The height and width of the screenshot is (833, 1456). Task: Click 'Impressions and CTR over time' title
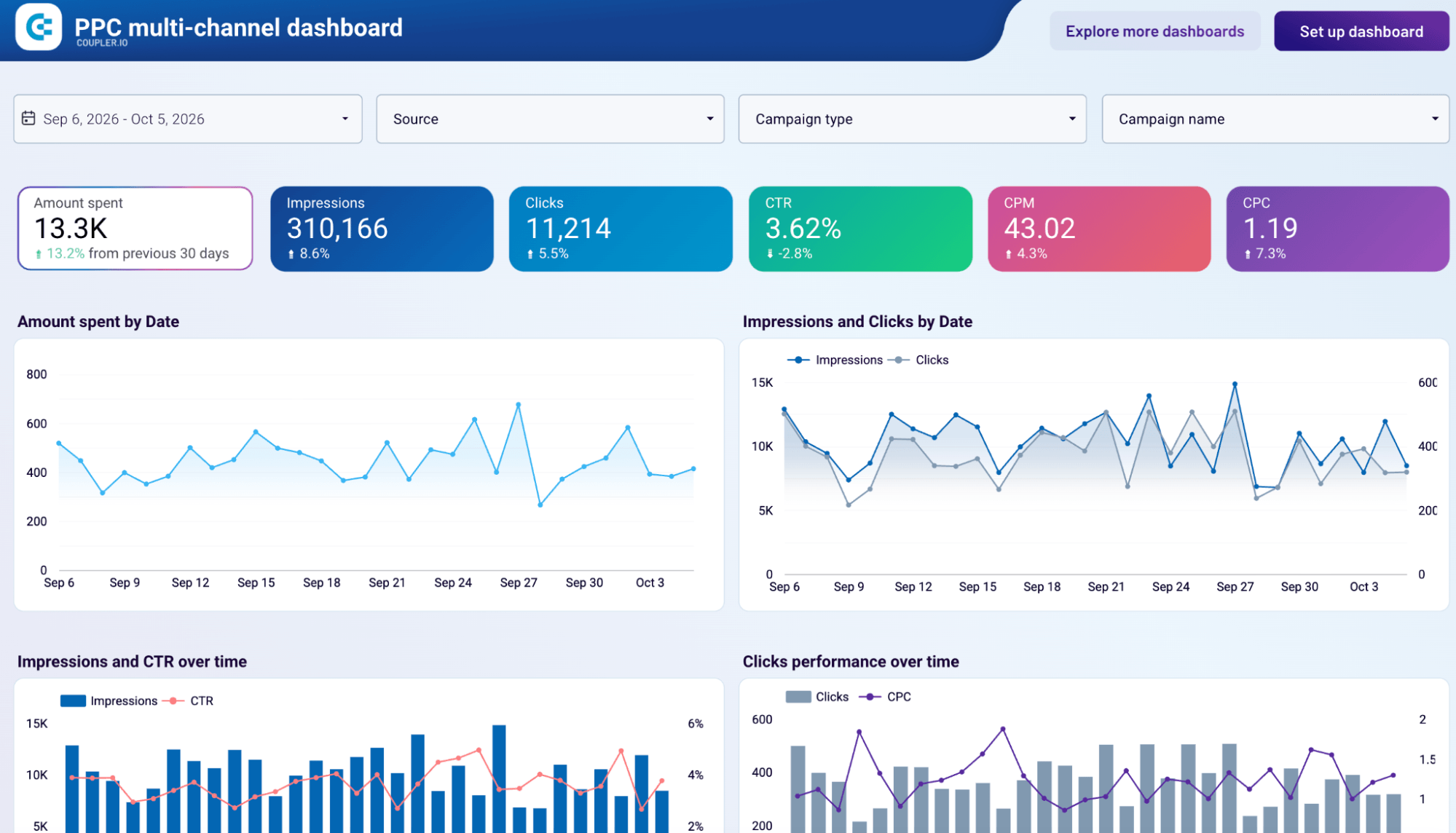(x=132, y=661)
